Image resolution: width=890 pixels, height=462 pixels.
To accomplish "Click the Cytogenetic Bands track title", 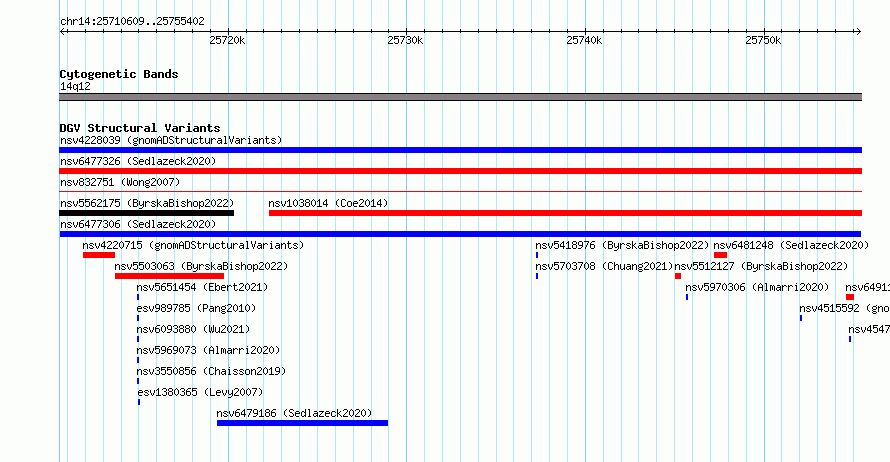I will [119, 74].
